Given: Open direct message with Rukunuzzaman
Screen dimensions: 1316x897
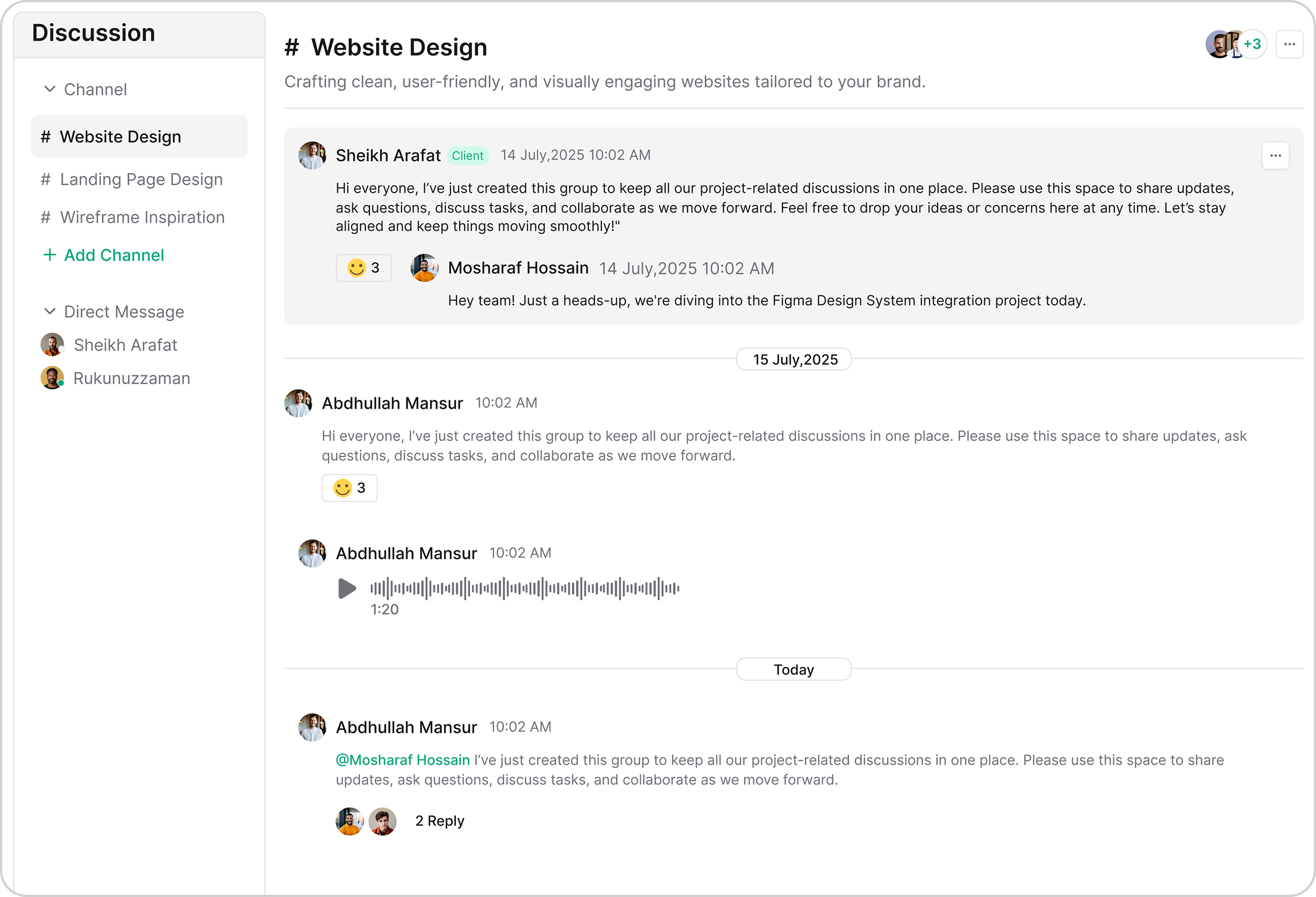Looking at the screenshot, I should [131, 378].
